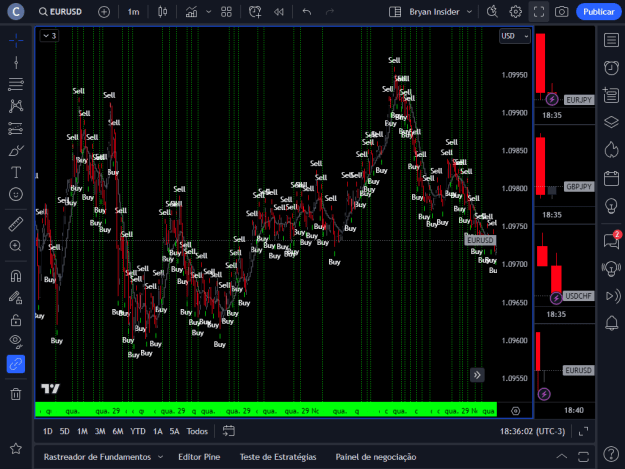Expand the Bryan Insider layout dropdown
The image size is (625, 469).
coord(470,12)
